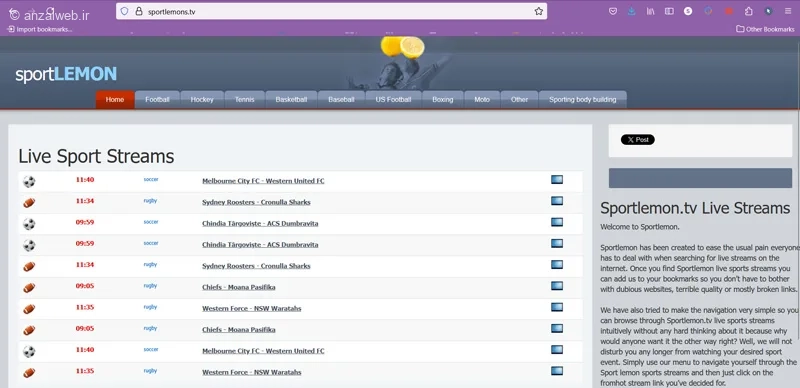
Task: Click soccer ball icon in topmost Melbourne City row
Action: [x=29, y=181]
